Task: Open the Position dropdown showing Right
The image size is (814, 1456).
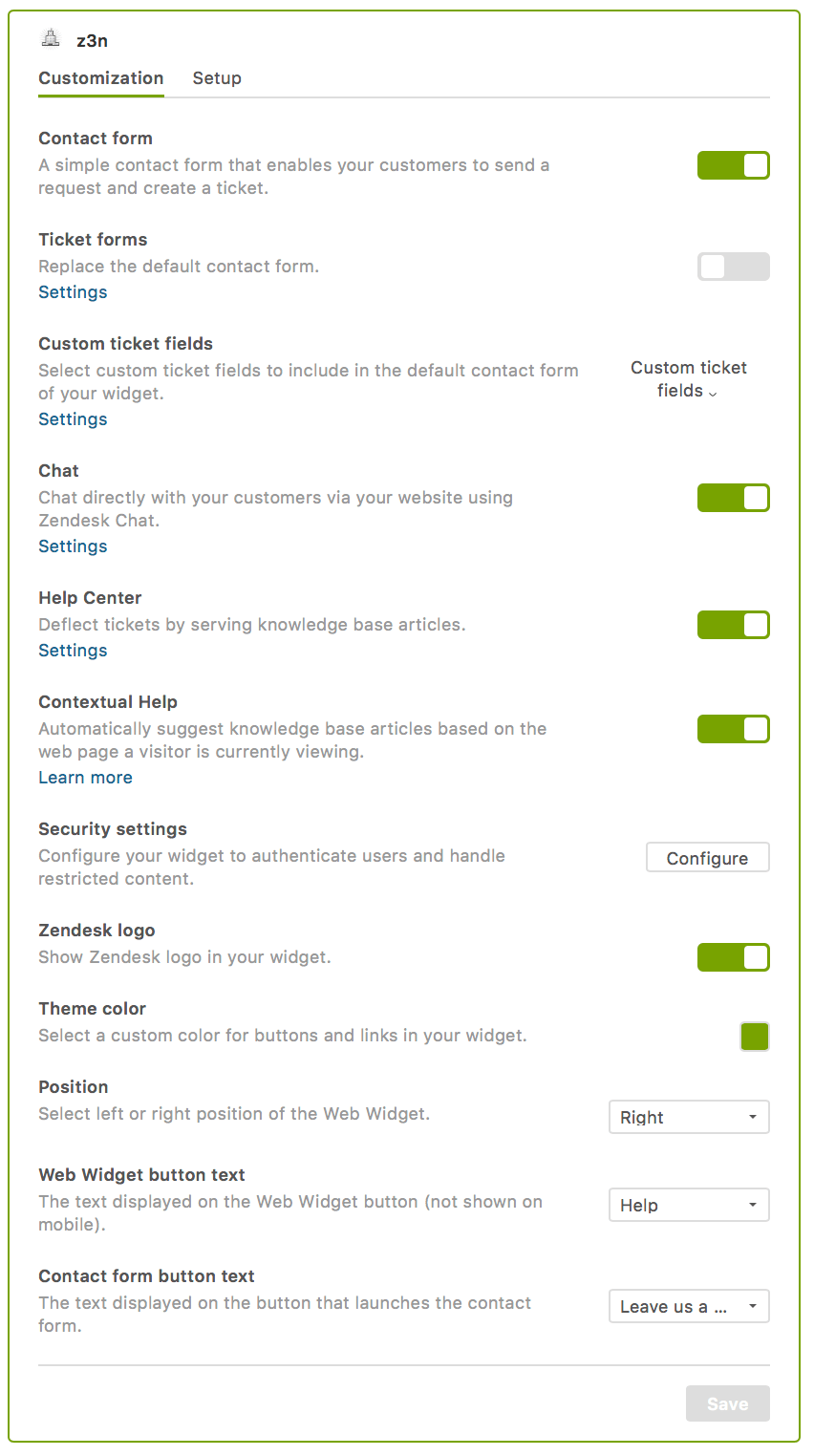Action: 688,1117
